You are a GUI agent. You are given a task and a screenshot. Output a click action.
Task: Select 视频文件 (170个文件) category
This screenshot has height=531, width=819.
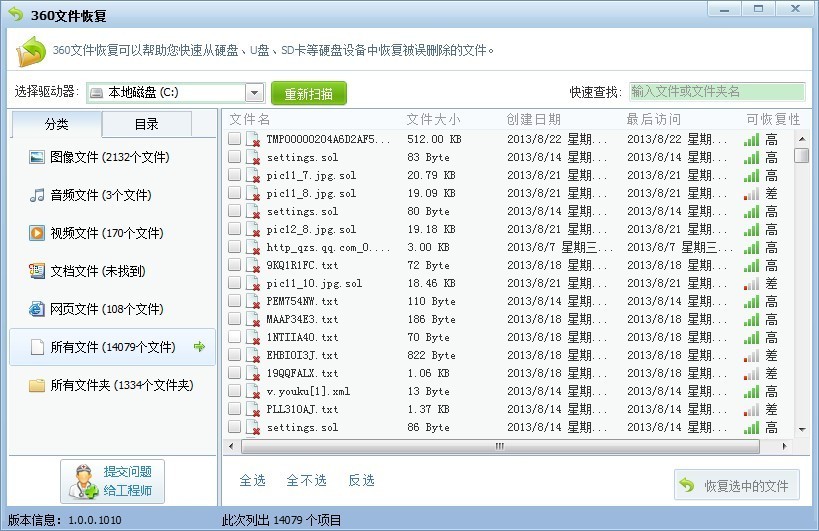pos(112,233)
